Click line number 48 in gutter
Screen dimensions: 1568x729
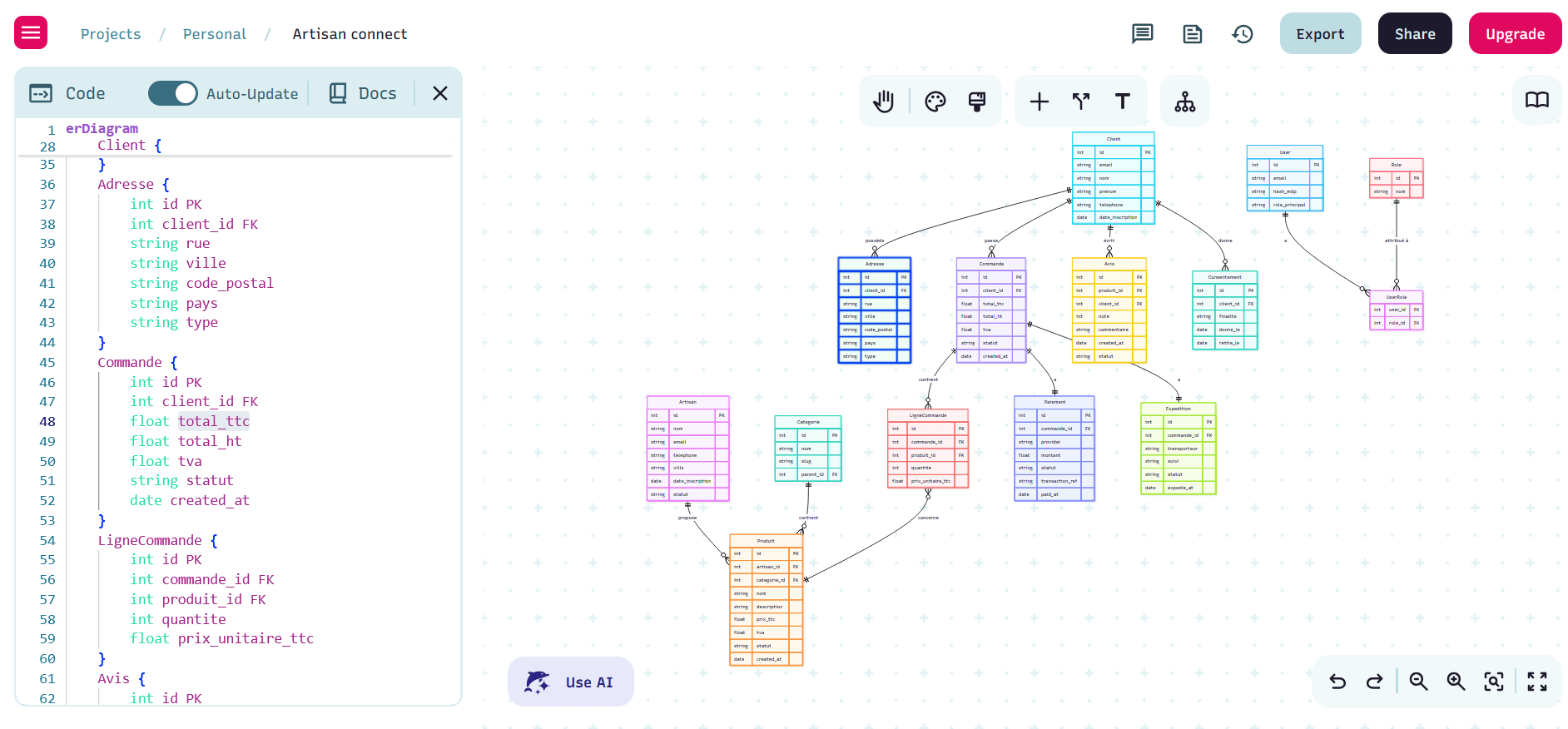click(47, 421)
